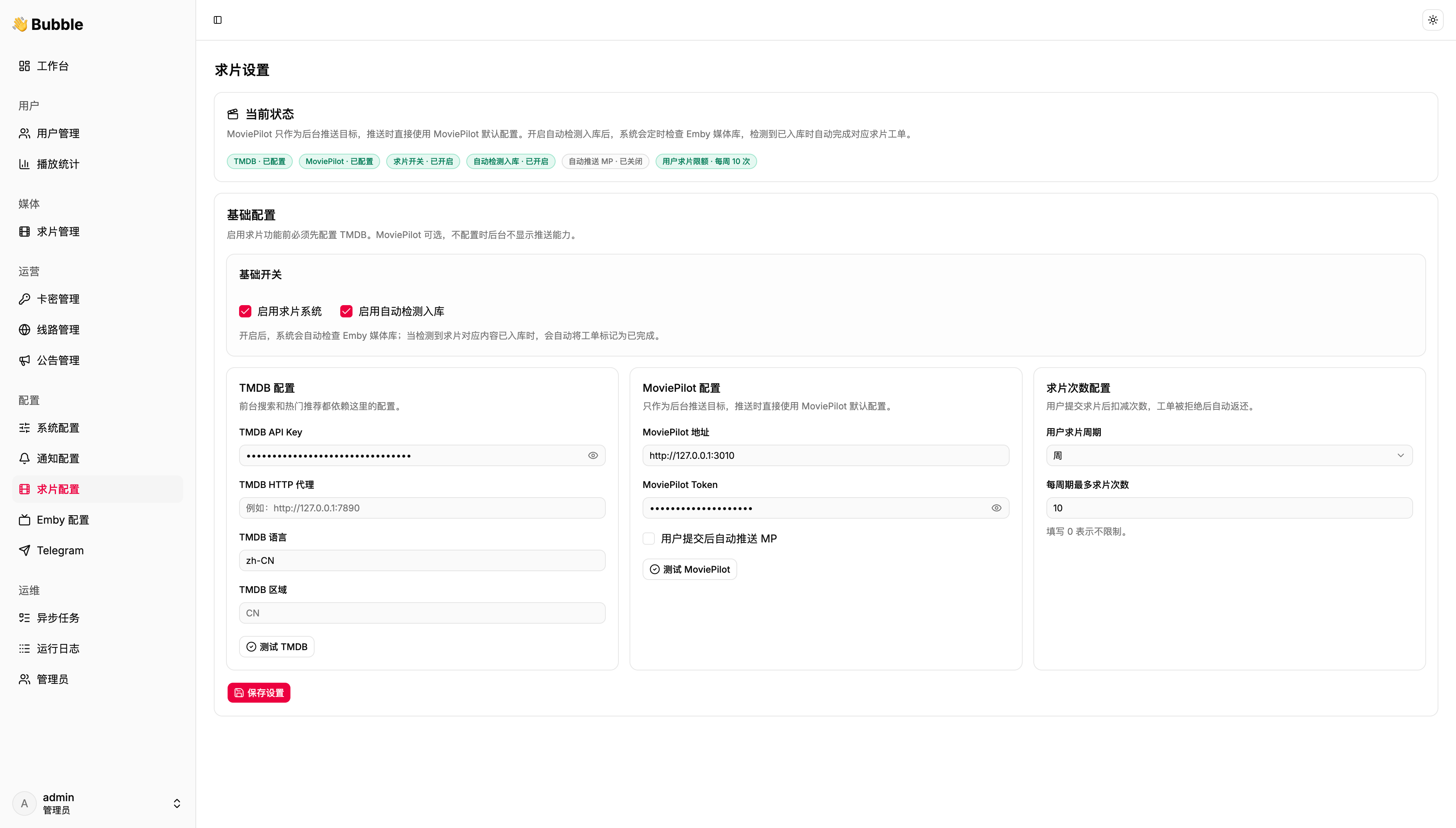Enable 用户提交后自动推送 MP checkbox
Viewport: 1456px width, 828px height.
click(x=648, y=539)
